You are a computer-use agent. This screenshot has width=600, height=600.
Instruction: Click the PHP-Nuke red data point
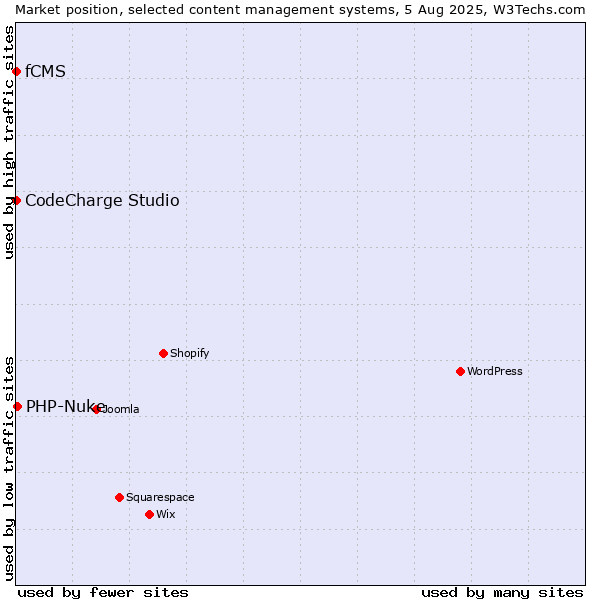point(17,406)
